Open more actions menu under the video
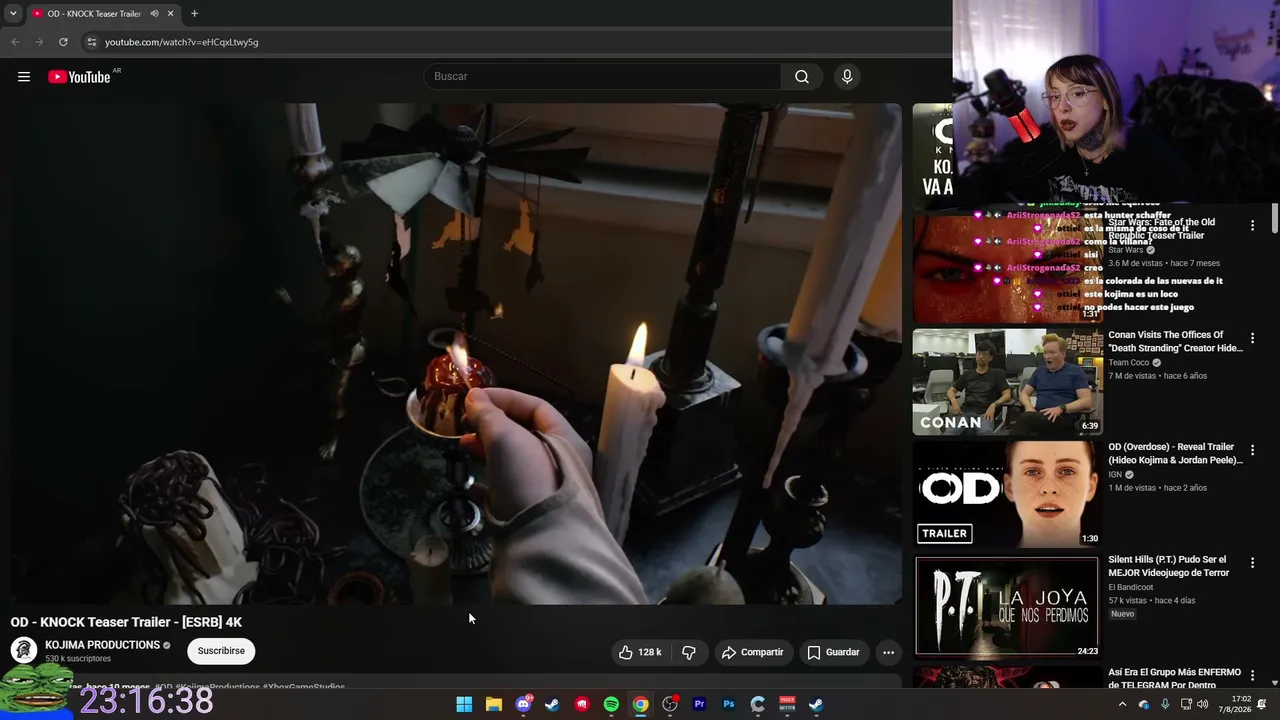Viewport: 1280px width, 720px height. coord(888,652)
